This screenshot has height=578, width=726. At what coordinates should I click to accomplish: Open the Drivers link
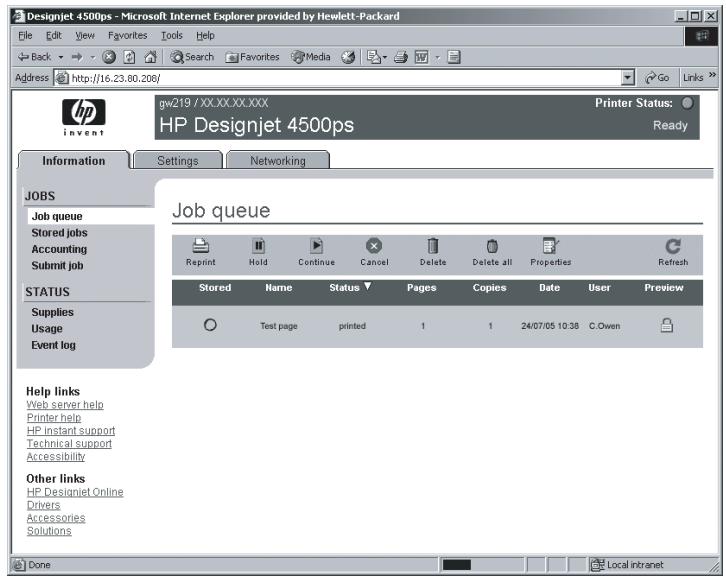tap(44, 505)
